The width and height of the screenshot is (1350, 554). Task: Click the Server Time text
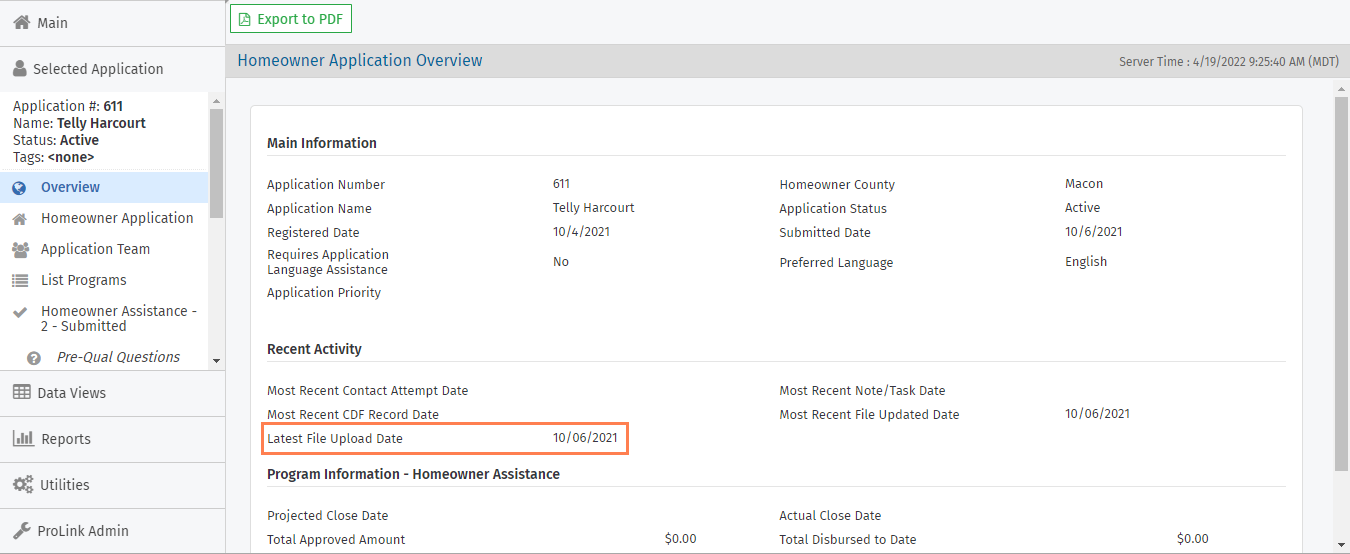[x=1229, y=62]
